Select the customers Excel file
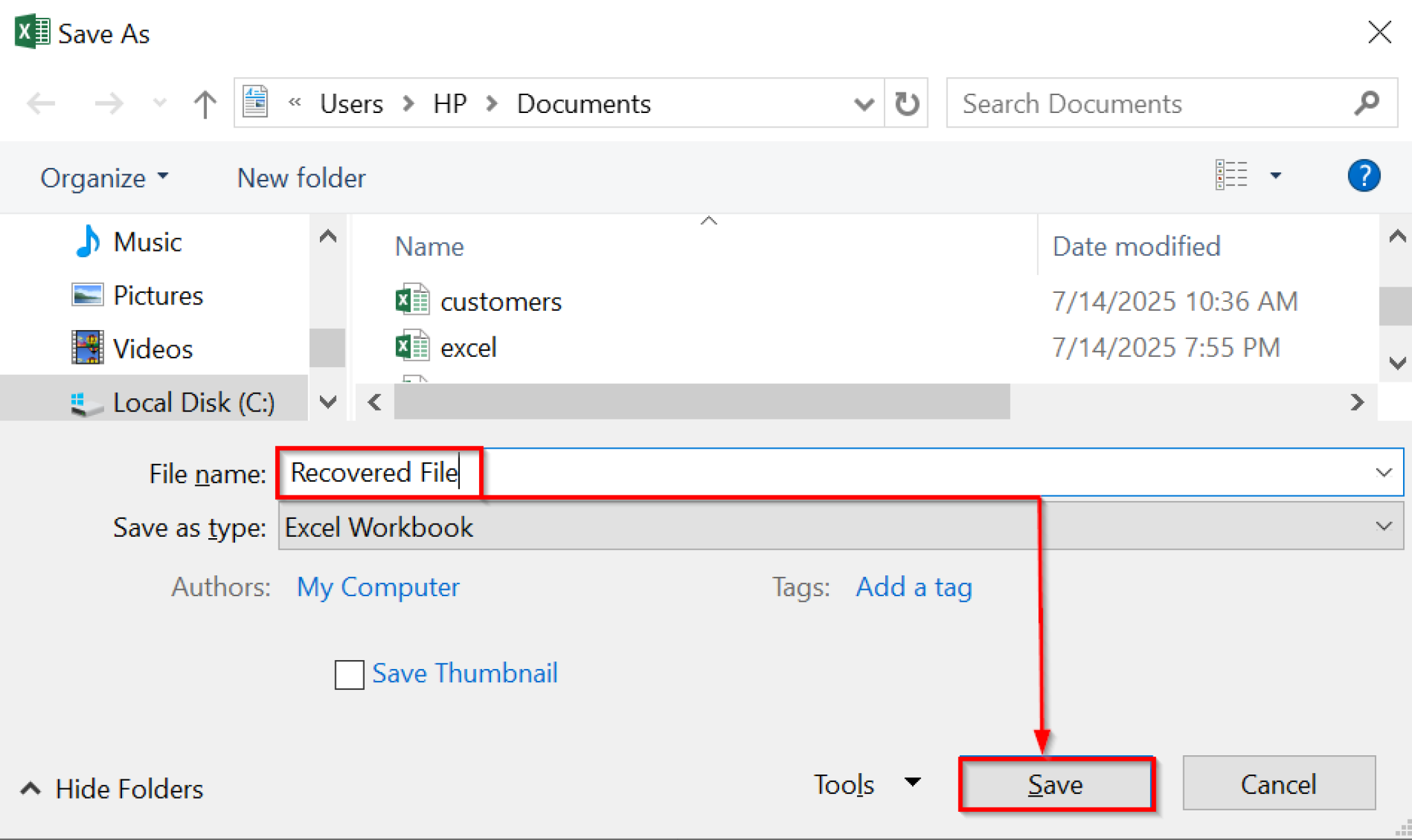 pos(501,301)
